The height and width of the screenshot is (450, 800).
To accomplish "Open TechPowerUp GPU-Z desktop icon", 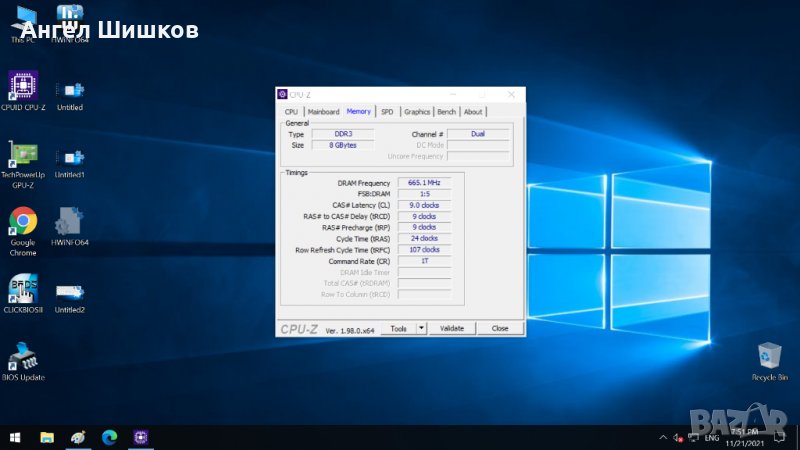I will pos(23,155).
